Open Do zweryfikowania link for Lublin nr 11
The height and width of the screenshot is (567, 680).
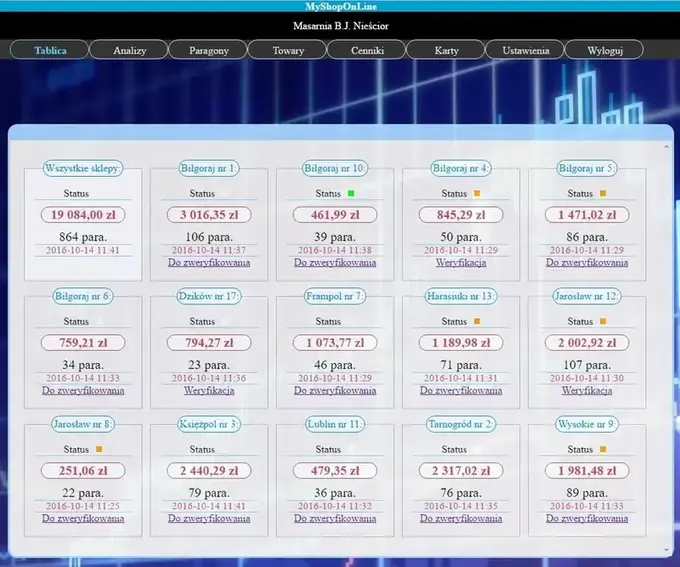pos(335,518)
